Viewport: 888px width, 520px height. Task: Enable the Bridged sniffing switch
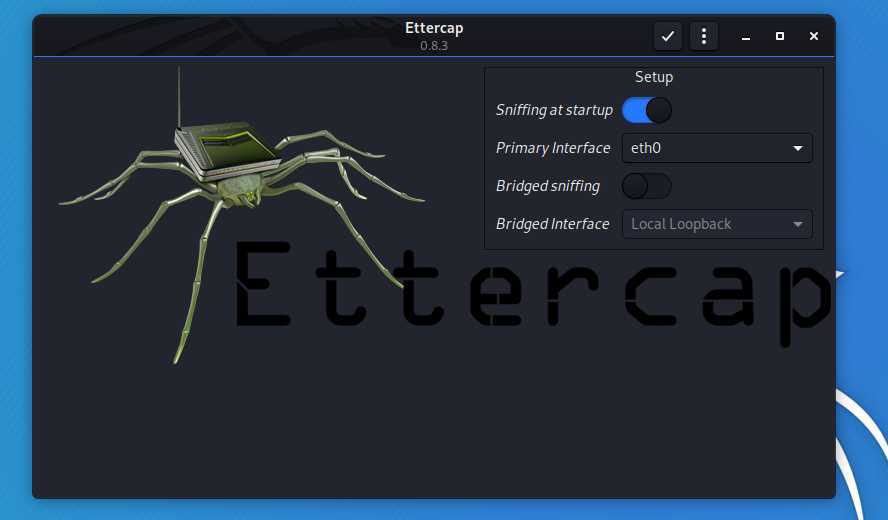click(x=647, y=186)
